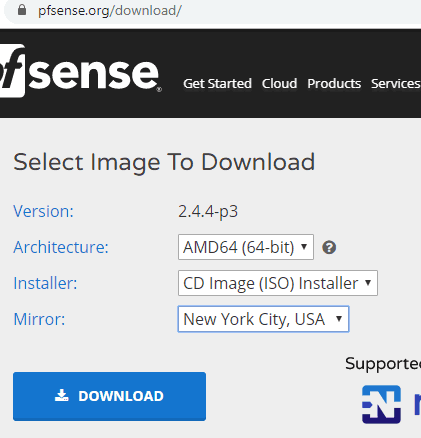This screenshot has height=438, width=421.
Task: Open the Cloud menu item
Action: coord(279,84)
